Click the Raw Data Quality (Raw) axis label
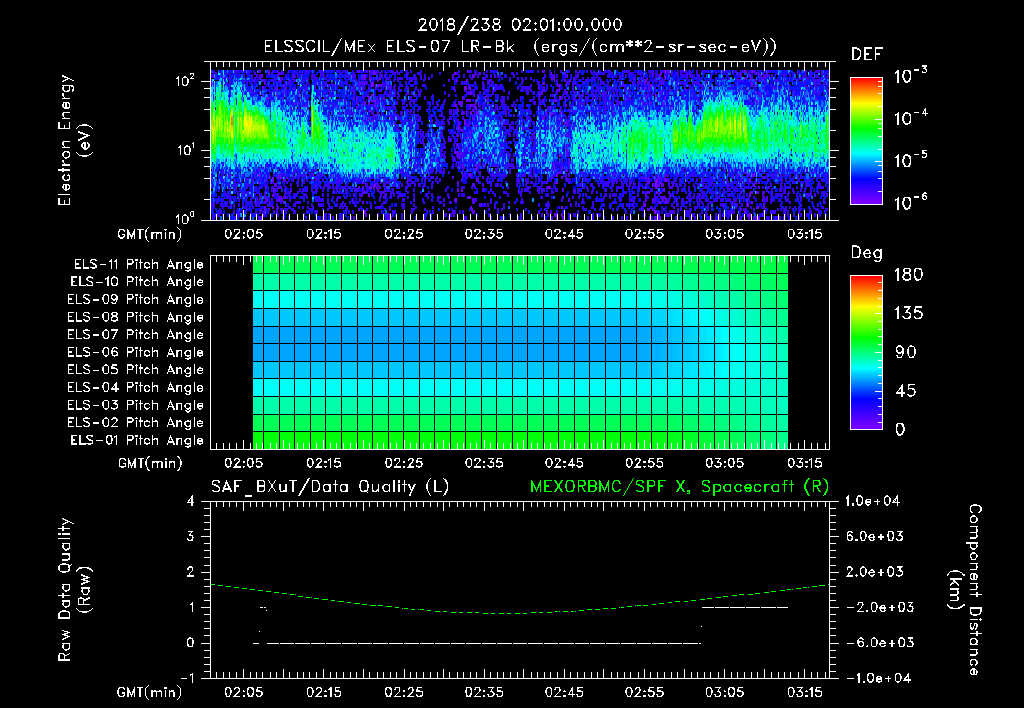 (74, 590)
